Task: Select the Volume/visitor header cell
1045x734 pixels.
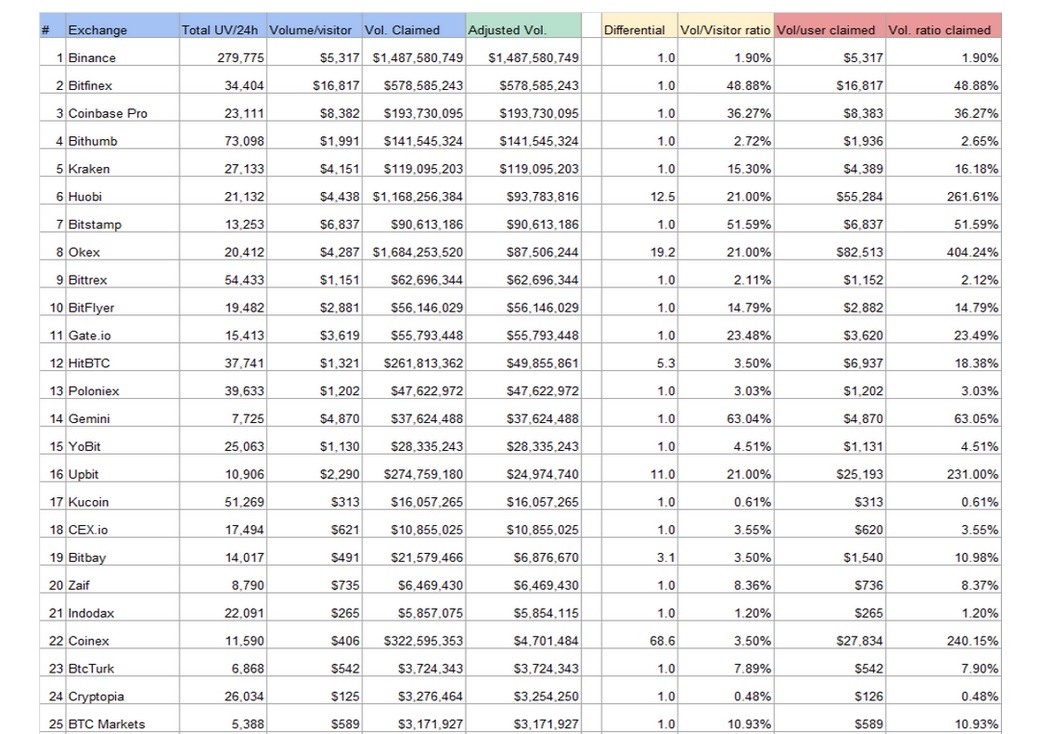Action: click(x=314, y=25)
